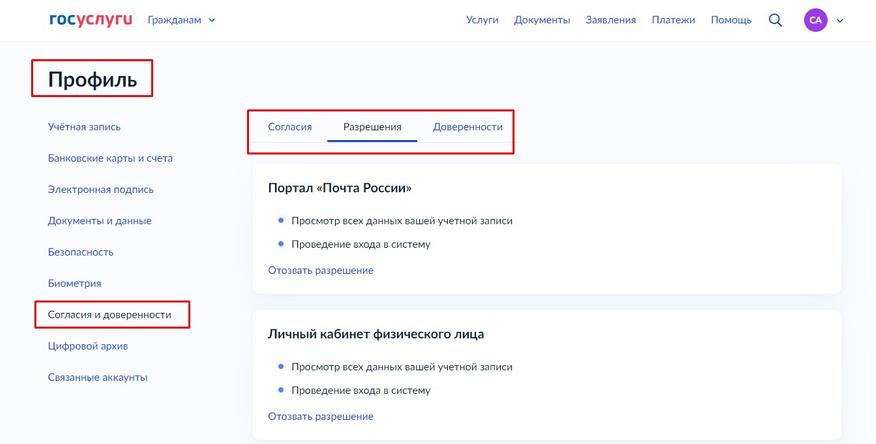Screen dimensions: 876x444
Task: Open Банковские карты и счета section
Action: point(110,158)
